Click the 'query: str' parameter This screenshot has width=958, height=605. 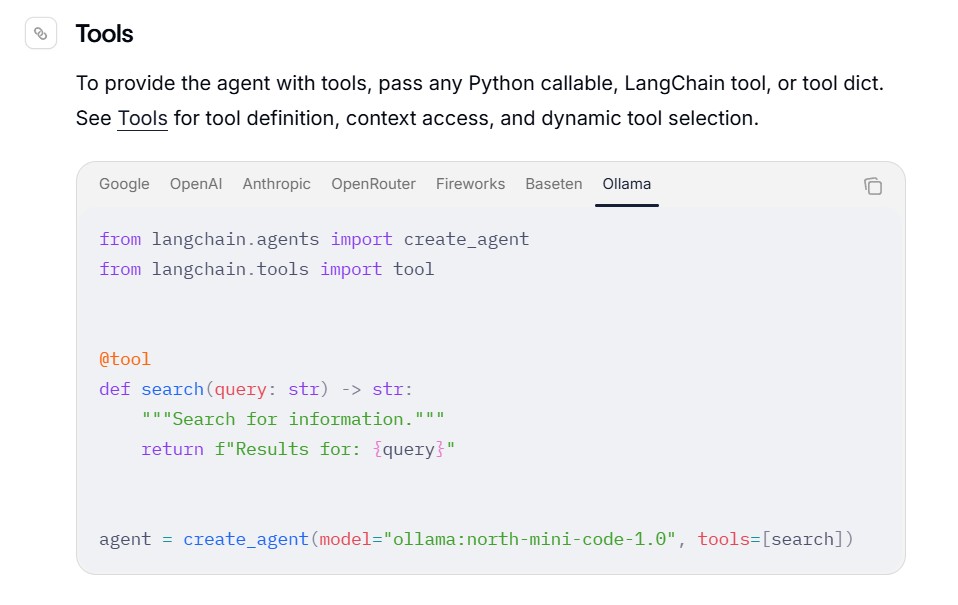coord(266,389)
